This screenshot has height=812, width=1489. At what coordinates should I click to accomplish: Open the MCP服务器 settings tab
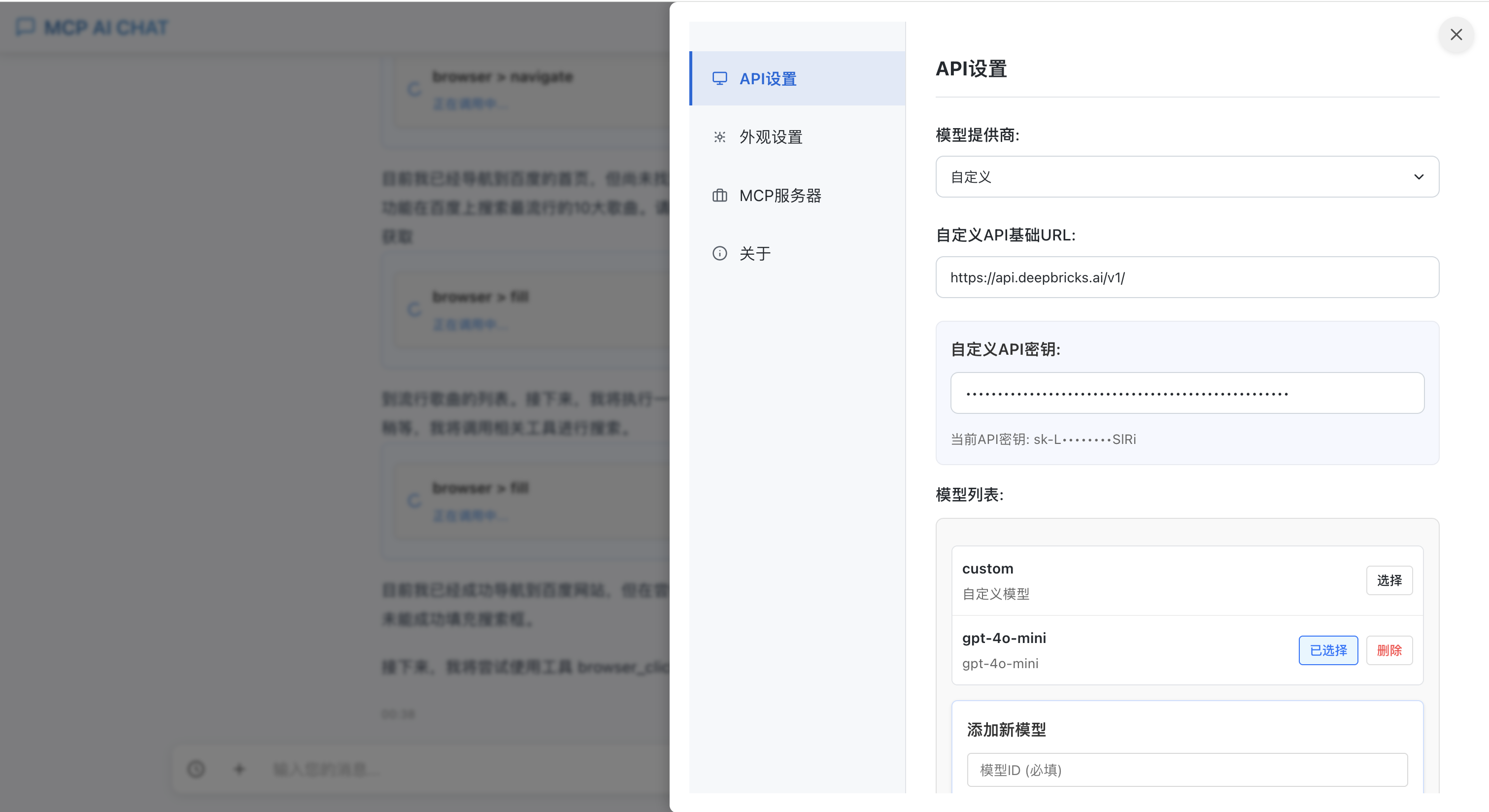780,195
